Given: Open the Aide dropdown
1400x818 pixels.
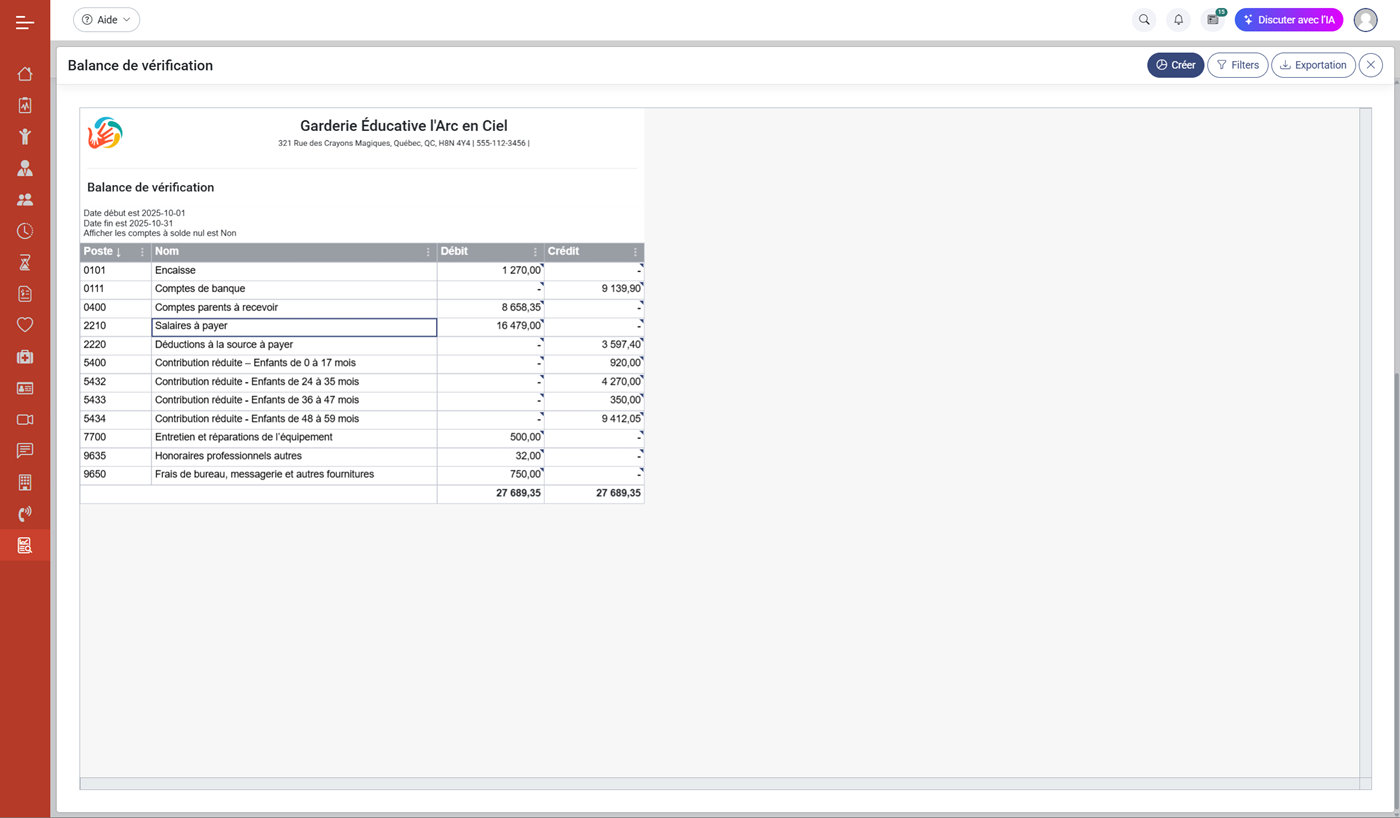Looking at the screenshot, I should (106, 19).
